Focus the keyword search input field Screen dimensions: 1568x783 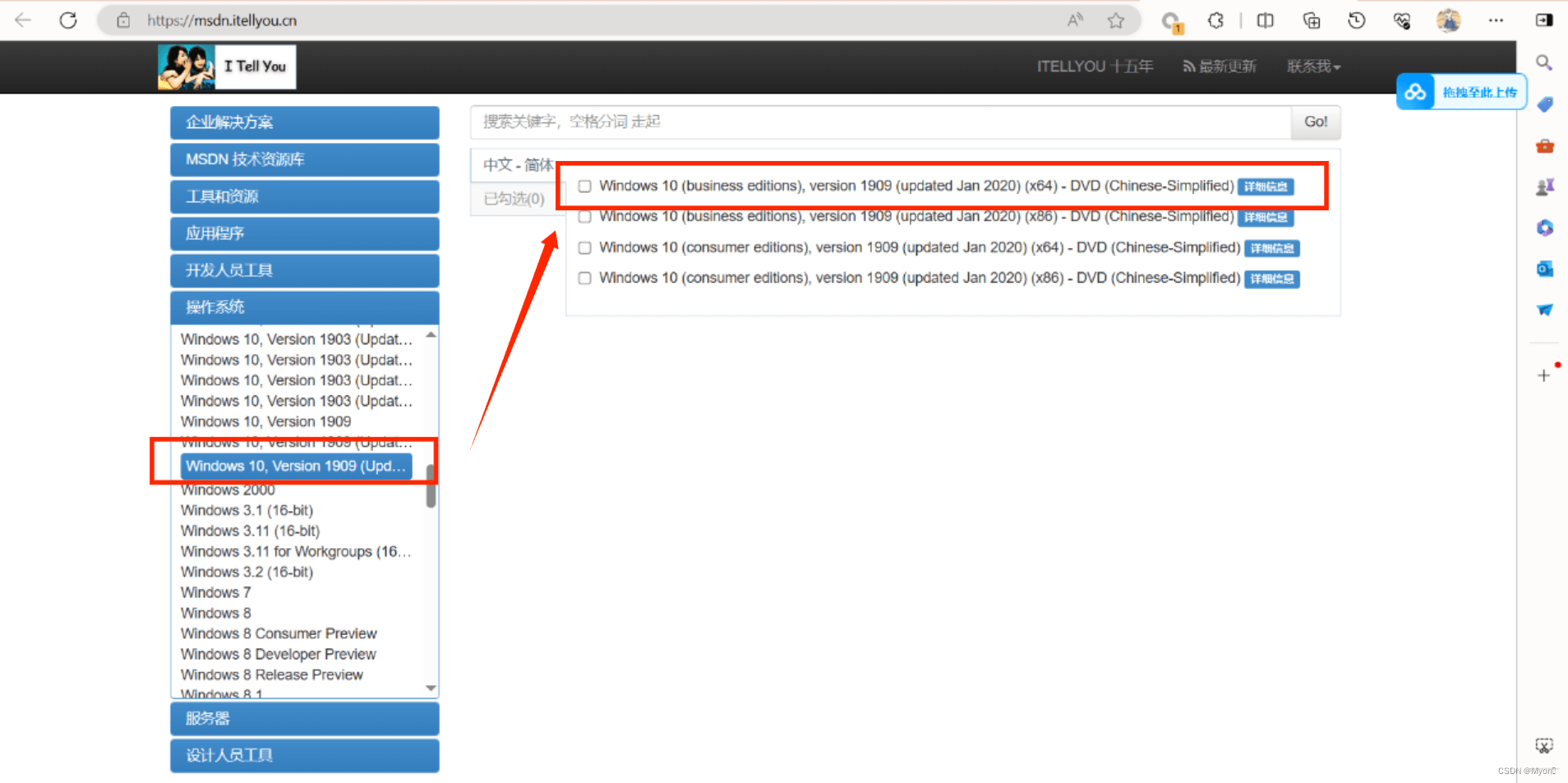tap(880, 122)
